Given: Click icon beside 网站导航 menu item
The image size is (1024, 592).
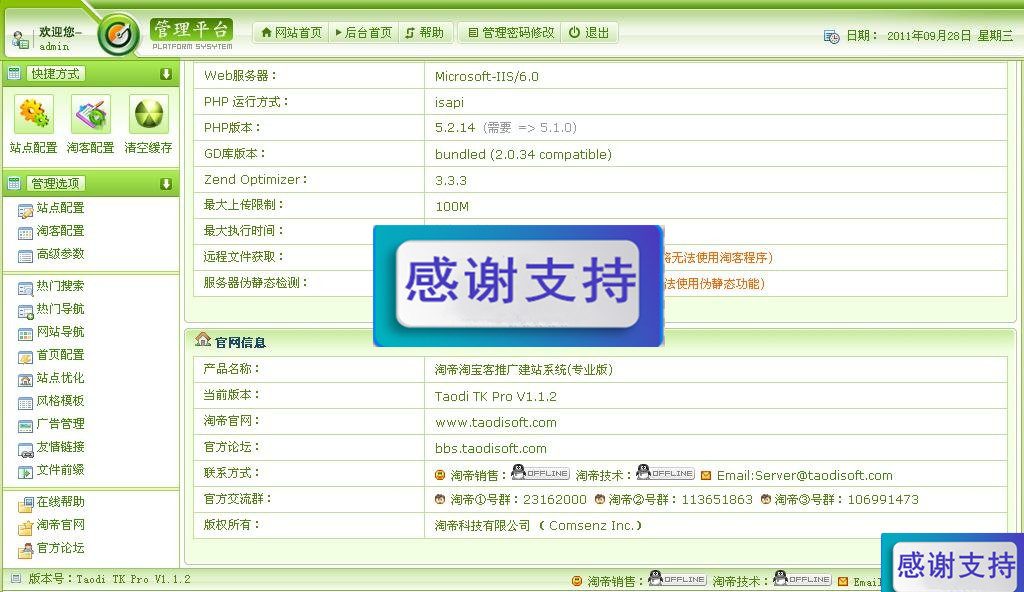Looking at the screenshot, I should pyautogui.click(x=25, y=335).
